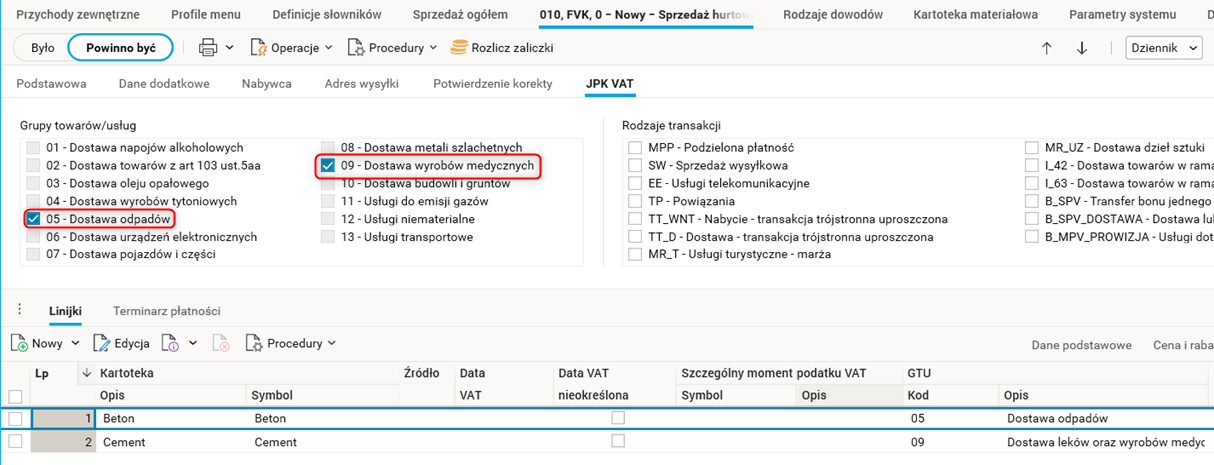Select the Beton row Opis cell
The image size is (1214, 465).
tap(172, 418)
